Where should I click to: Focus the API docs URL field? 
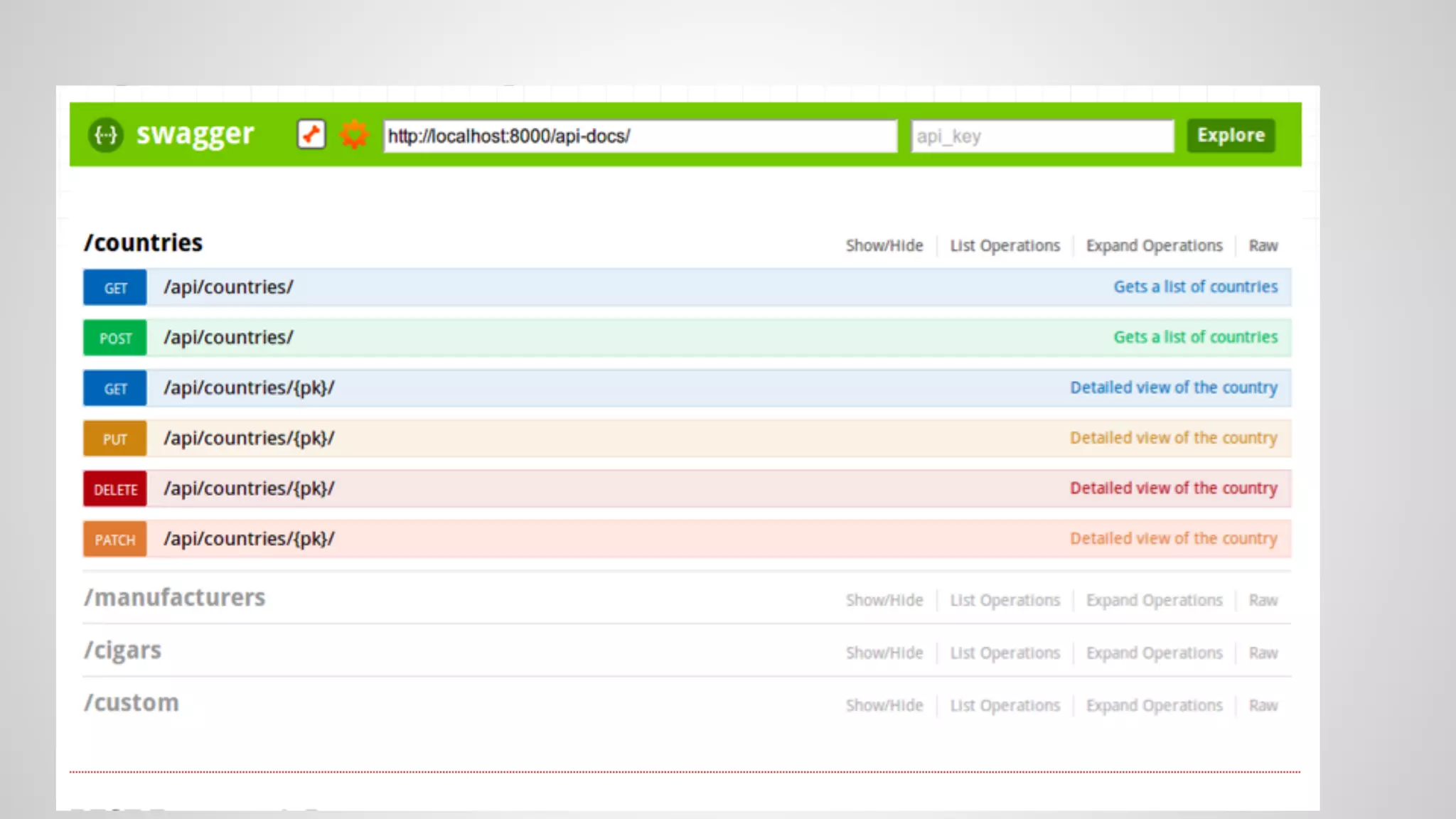click(x=640, y=136)
